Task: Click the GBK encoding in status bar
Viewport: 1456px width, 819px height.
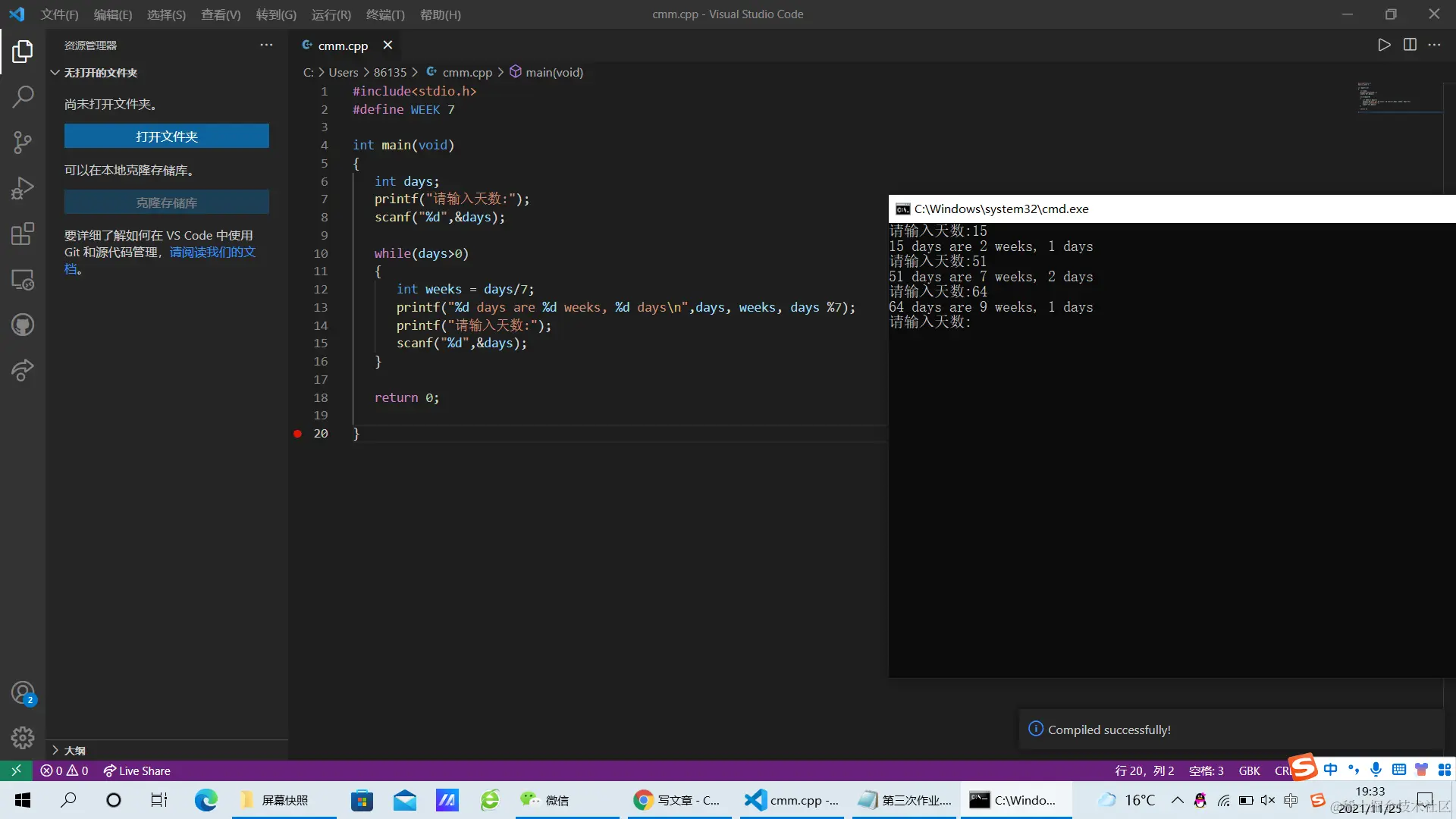Action: [x=1249, y=770]
